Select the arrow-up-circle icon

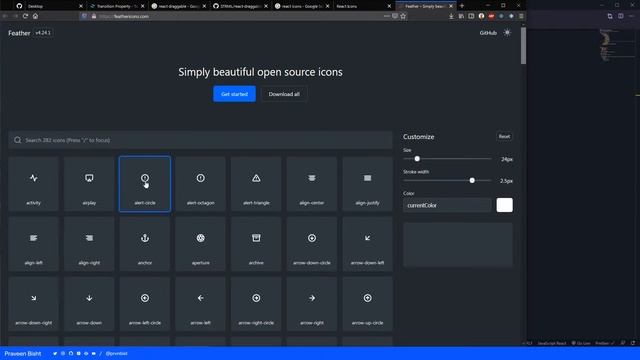pyautogui.click(x=367, y=304)
